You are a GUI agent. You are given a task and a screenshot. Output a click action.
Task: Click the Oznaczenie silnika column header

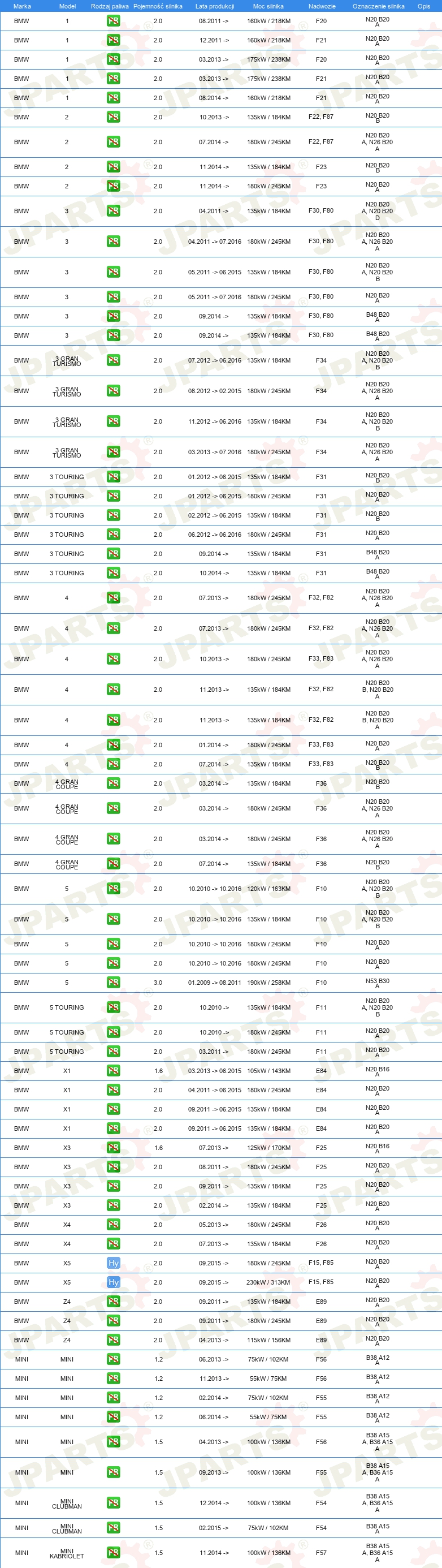378,6
